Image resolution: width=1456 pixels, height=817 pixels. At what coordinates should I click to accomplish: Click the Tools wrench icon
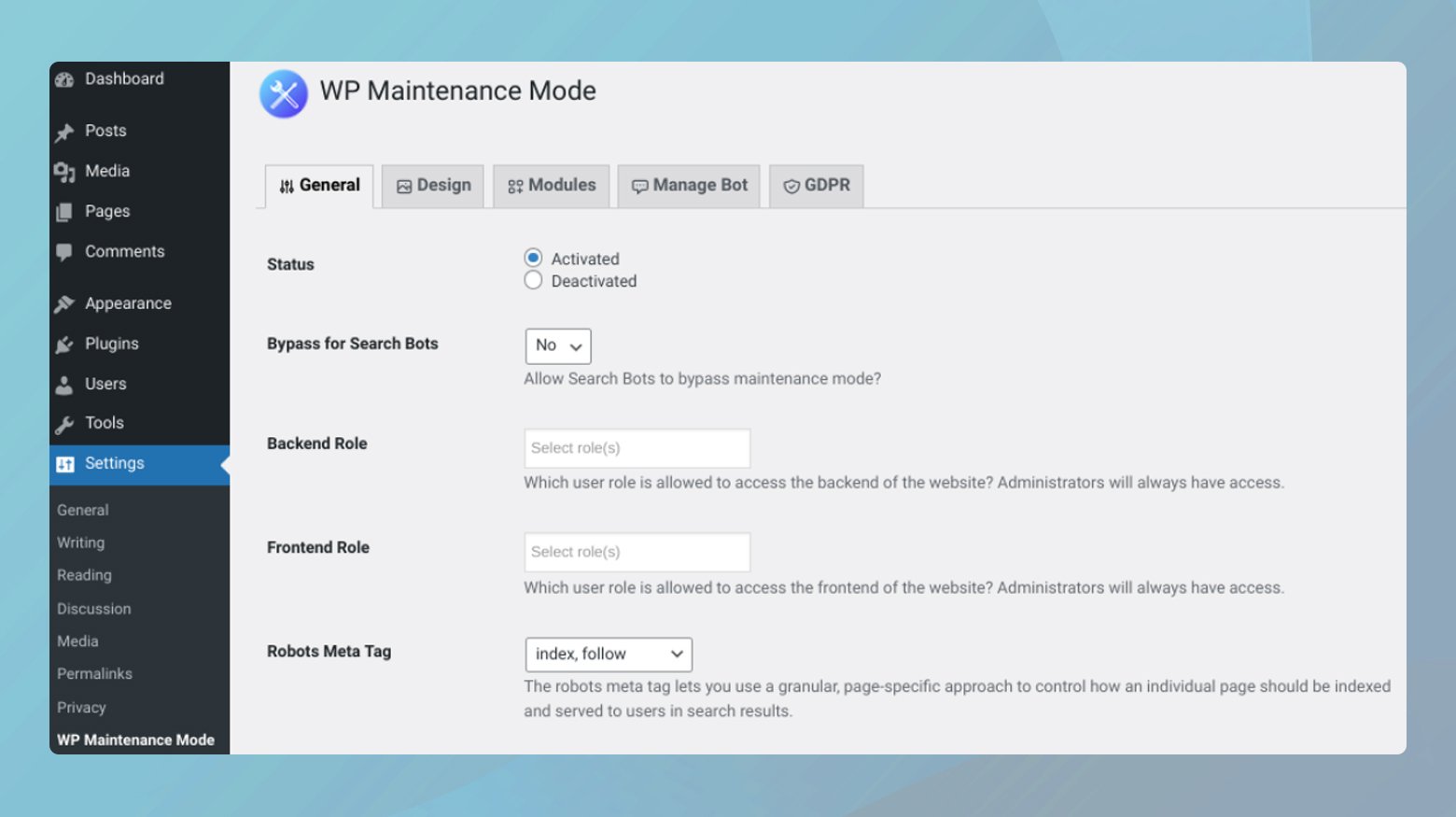(64, 425)
